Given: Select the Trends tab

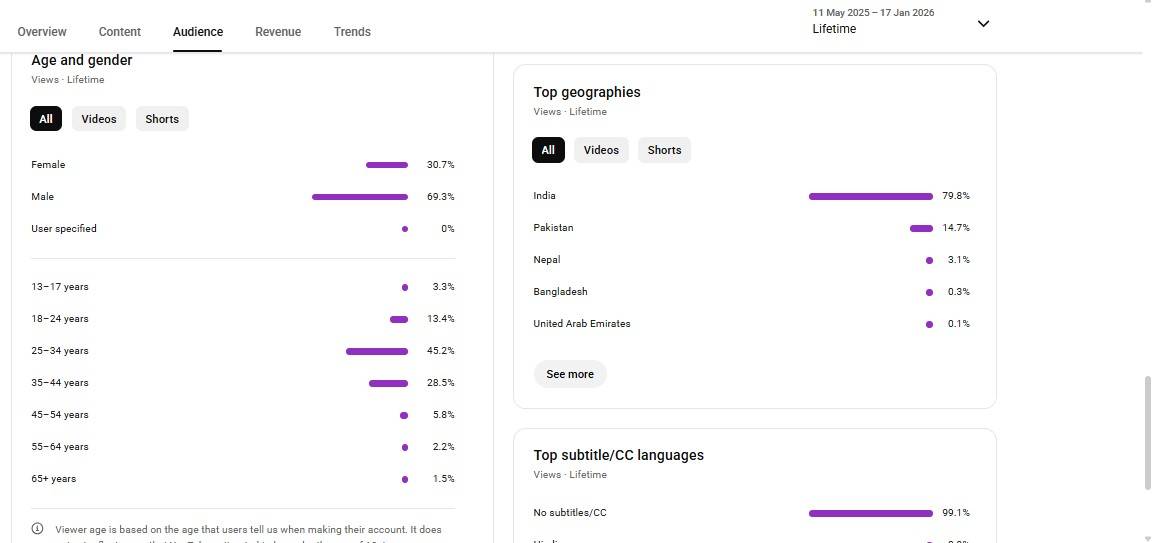Looking at the screenshot, I should click(x=352, y=32).
